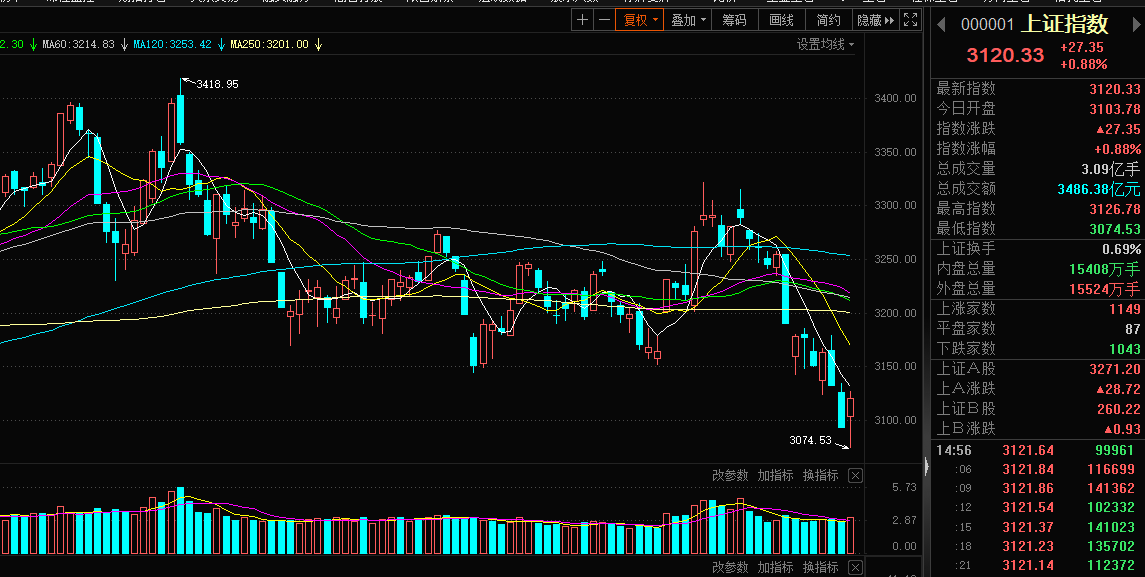The image size is (1145, 577).
Task: Click the minus zoom-out chart icon
Action: [x=604, y=20]
